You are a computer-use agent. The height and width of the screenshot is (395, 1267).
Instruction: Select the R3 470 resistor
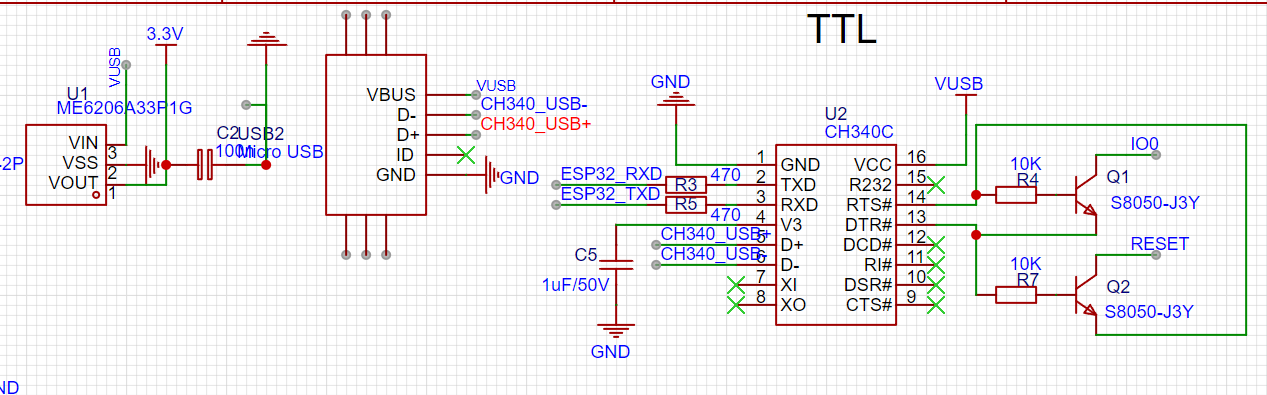[x=685, y=185]
